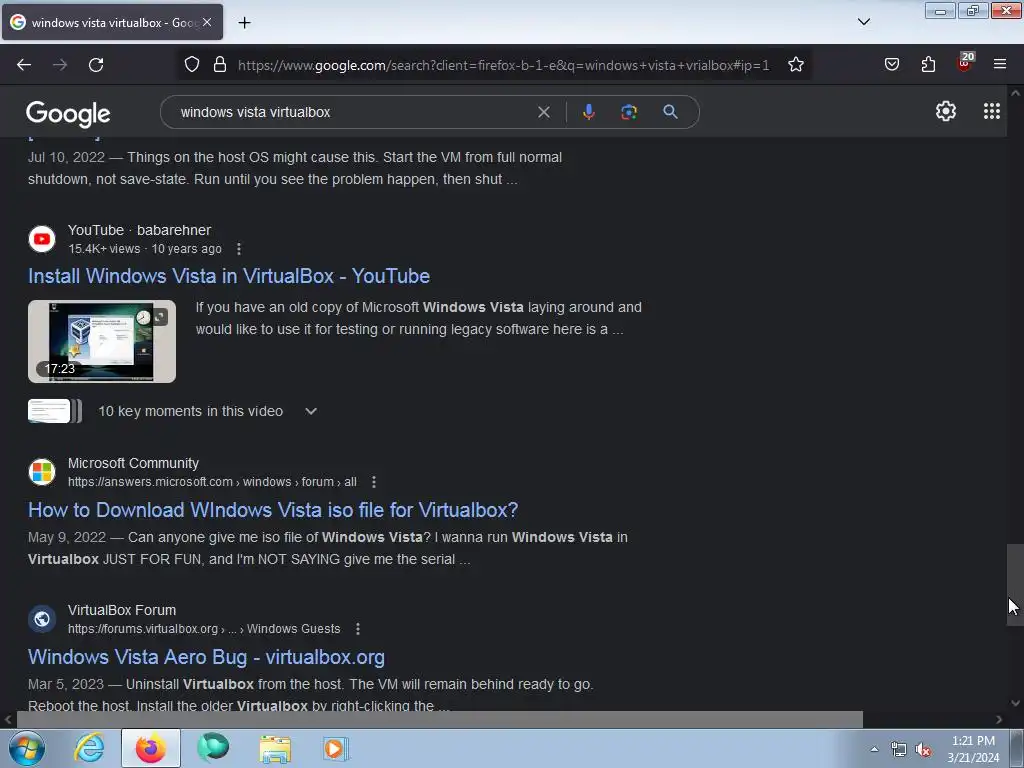Open Google apps grid
Image resolution: width=1024 pixels, height=768 pixels.
coord(991,112)
